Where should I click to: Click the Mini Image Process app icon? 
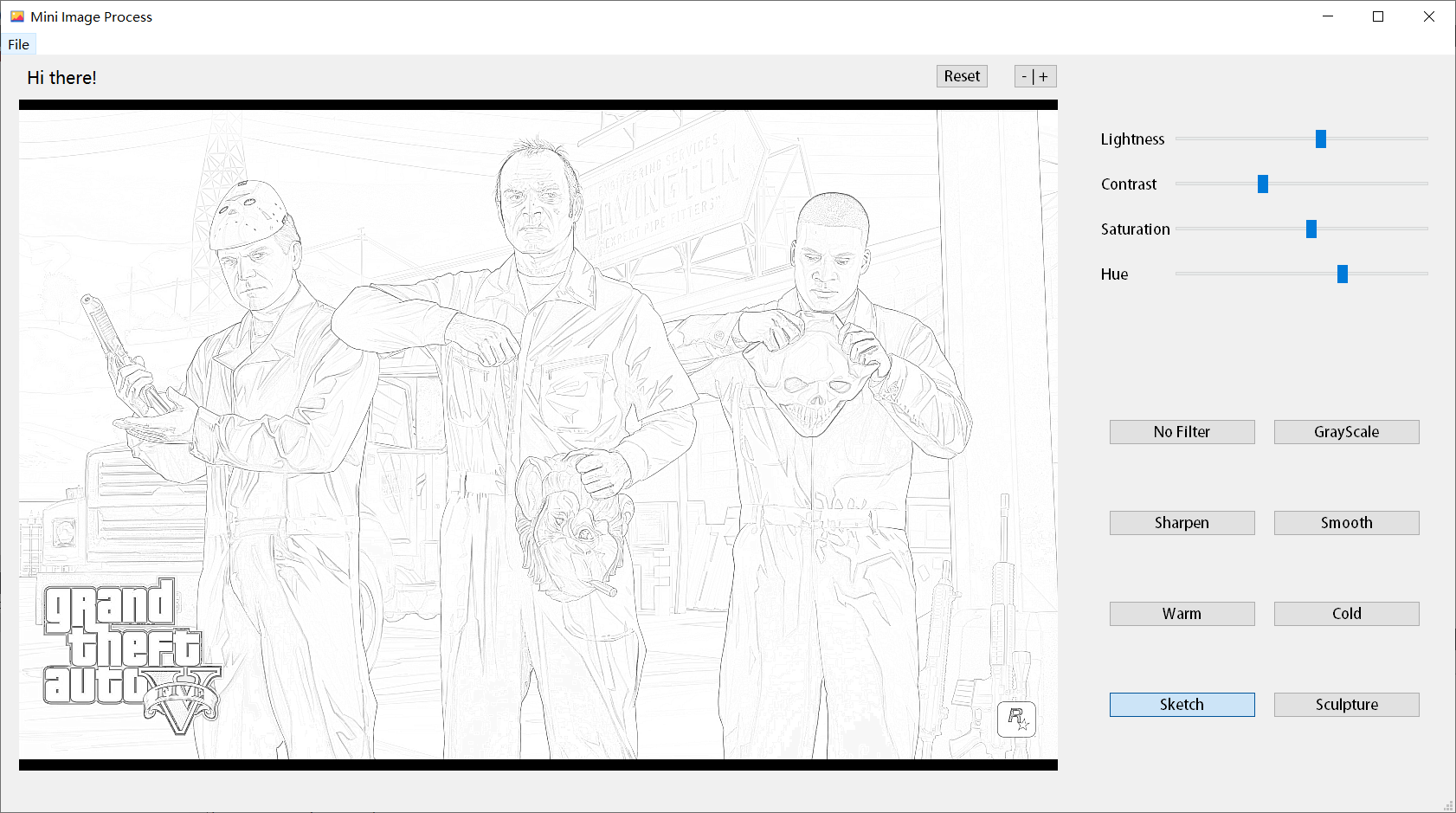pyautogui.click(x=16, y=16)
